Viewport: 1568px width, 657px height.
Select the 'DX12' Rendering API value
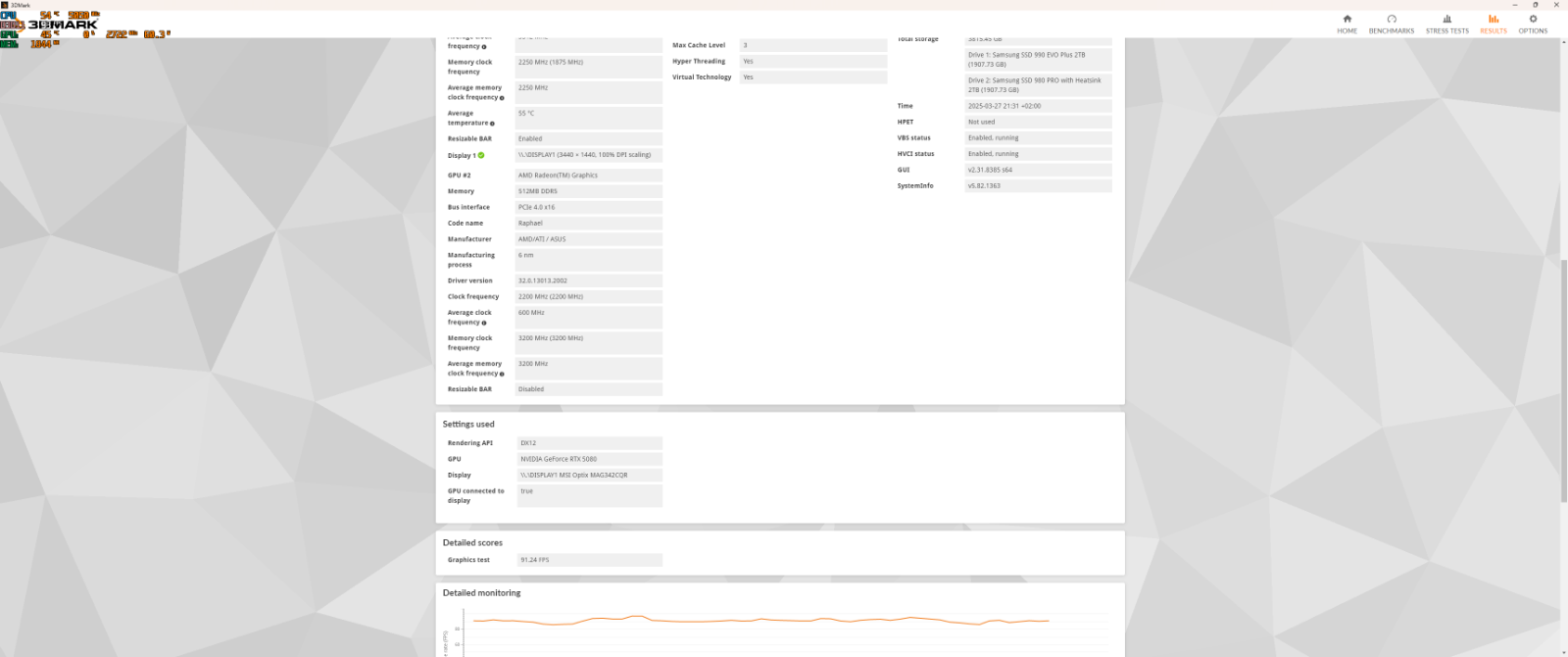point(589,443)
